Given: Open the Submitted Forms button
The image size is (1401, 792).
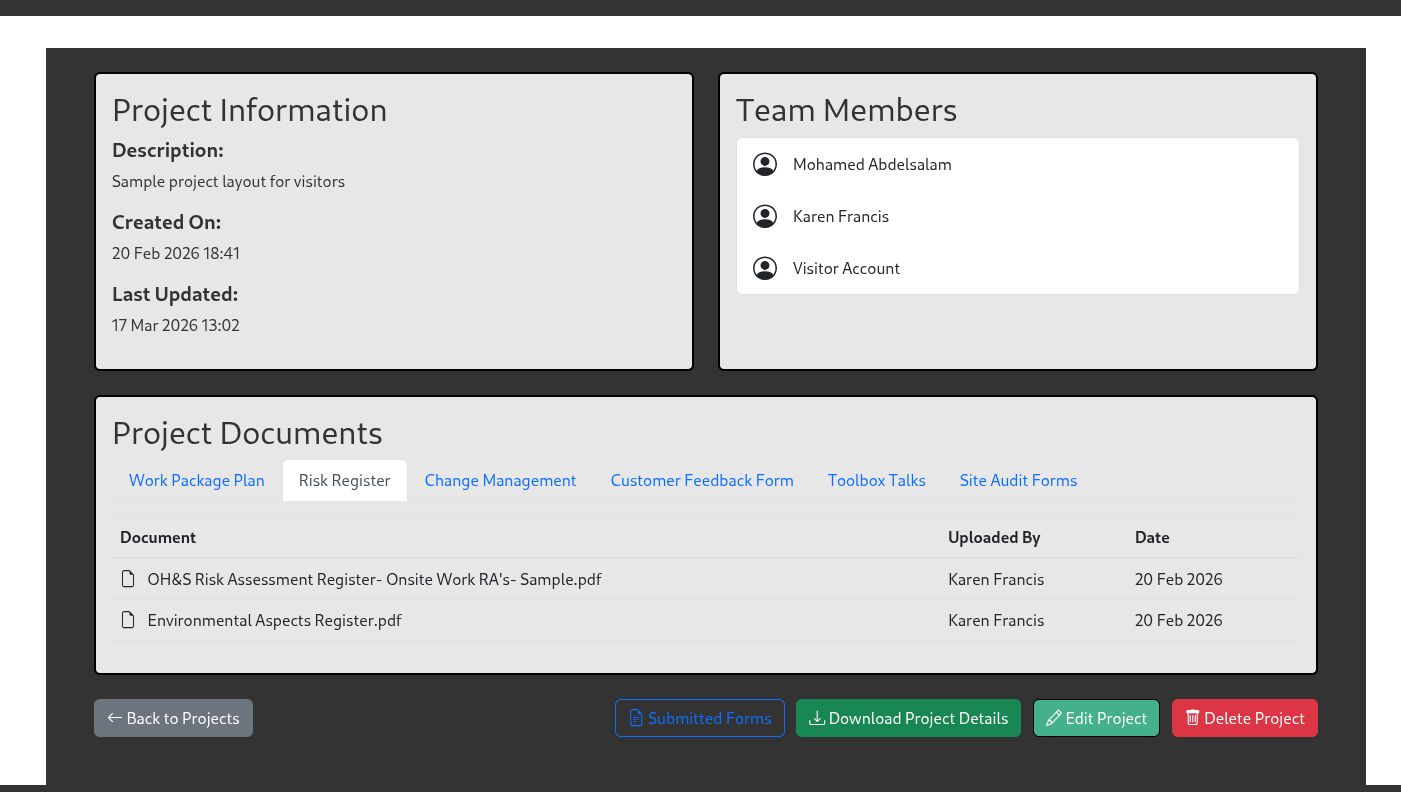Looking at the screenshot, I should (700, 718).
